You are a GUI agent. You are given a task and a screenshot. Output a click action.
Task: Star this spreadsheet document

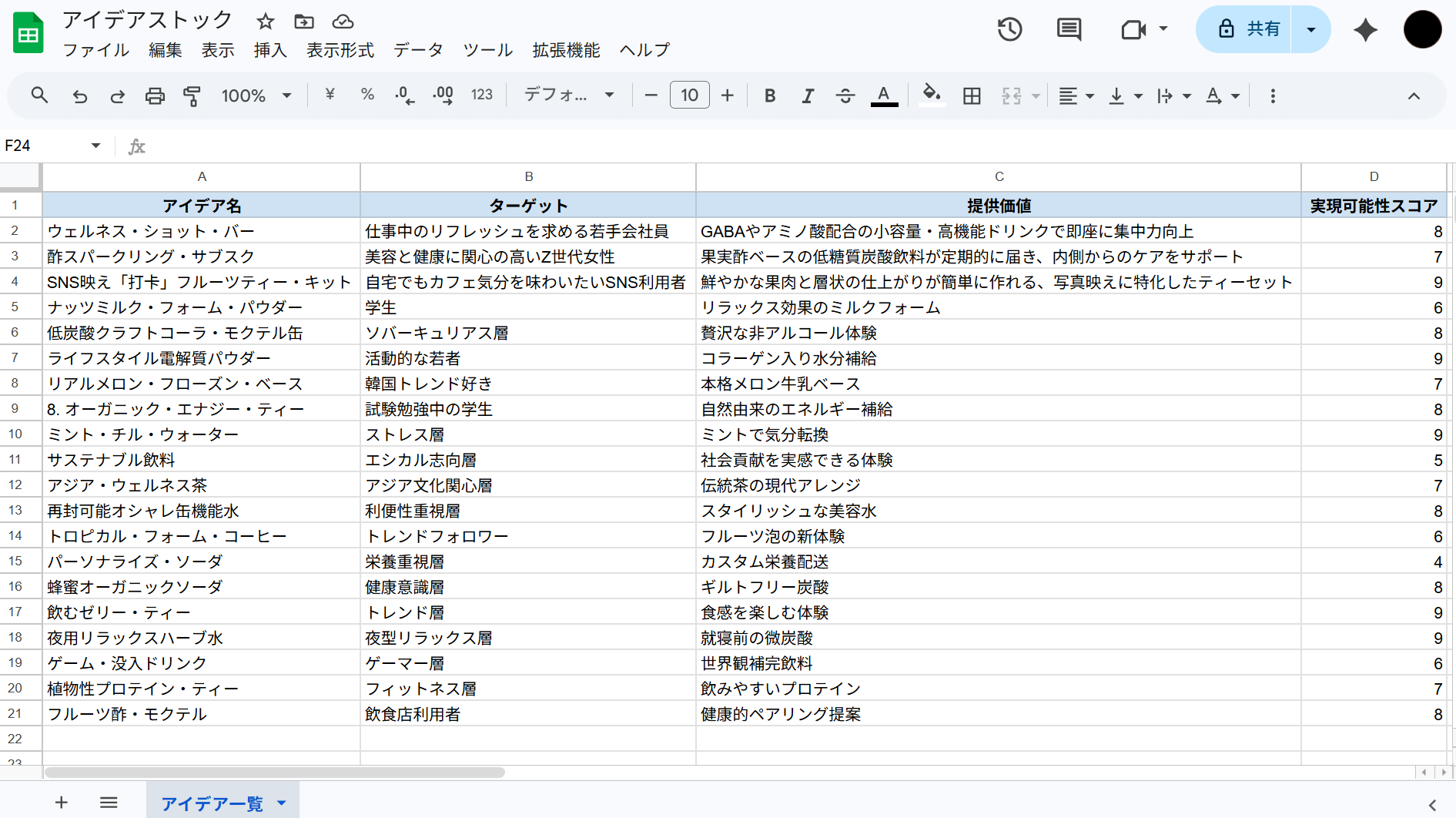pos(266,21)
